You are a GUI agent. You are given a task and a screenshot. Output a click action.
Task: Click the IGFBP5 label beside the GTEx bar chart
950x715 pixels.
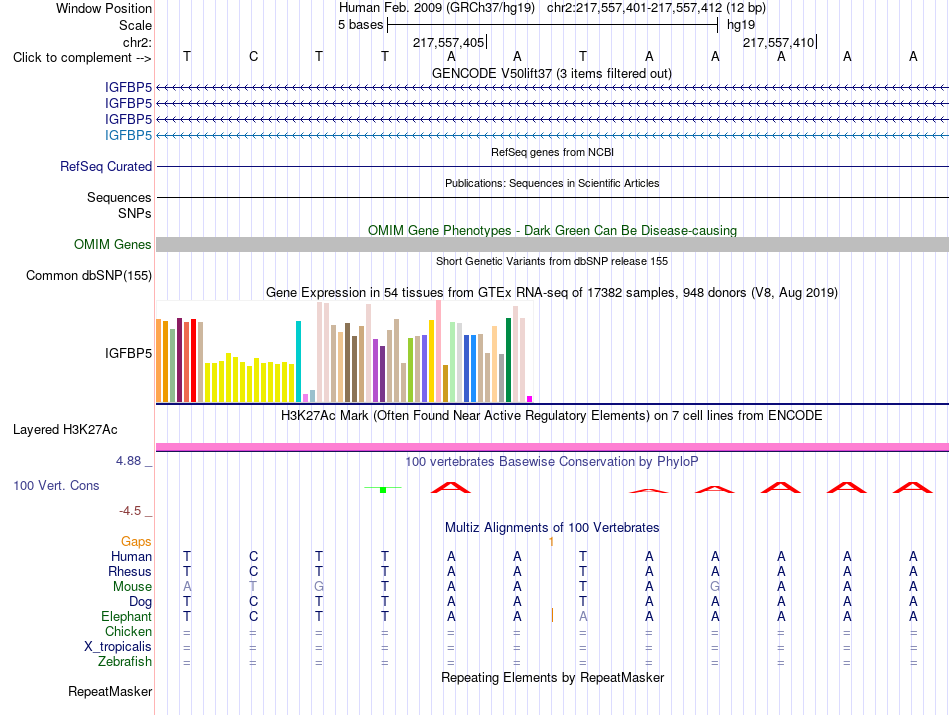click(128, 353)
